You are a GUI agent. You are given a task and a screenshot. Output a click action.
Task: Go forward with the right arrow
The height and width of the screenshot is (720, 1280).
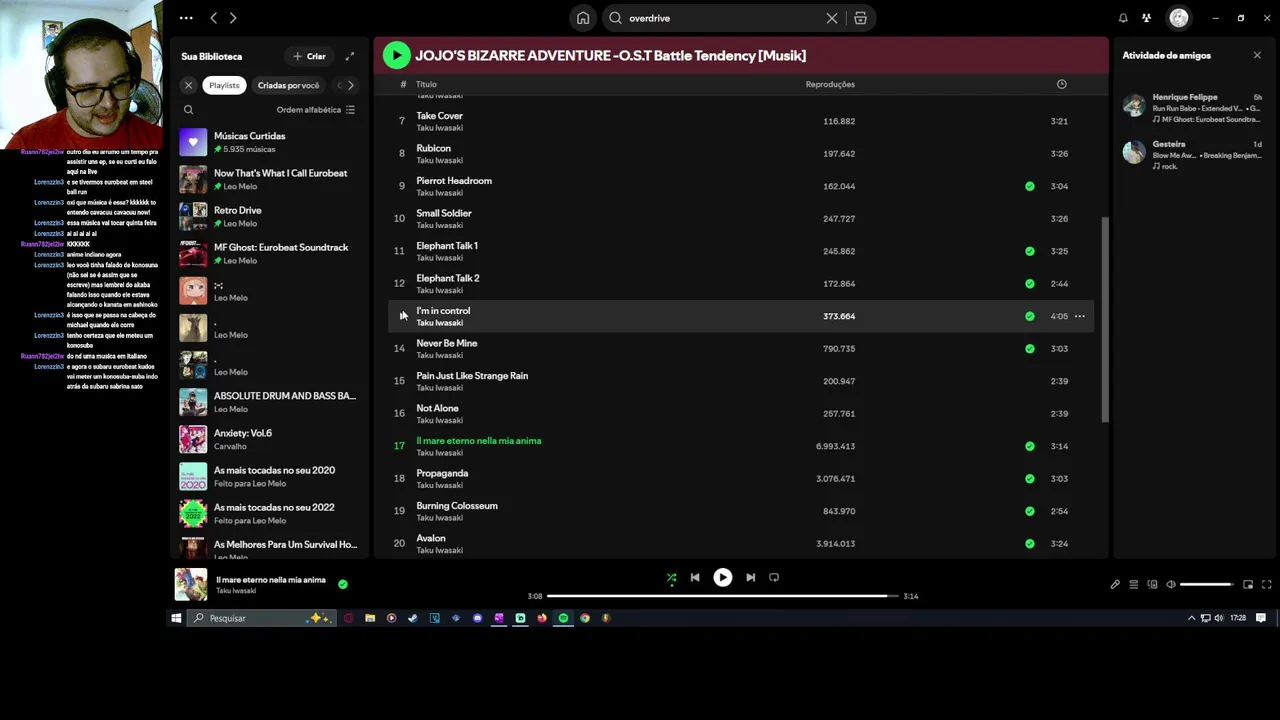[233, 18]
